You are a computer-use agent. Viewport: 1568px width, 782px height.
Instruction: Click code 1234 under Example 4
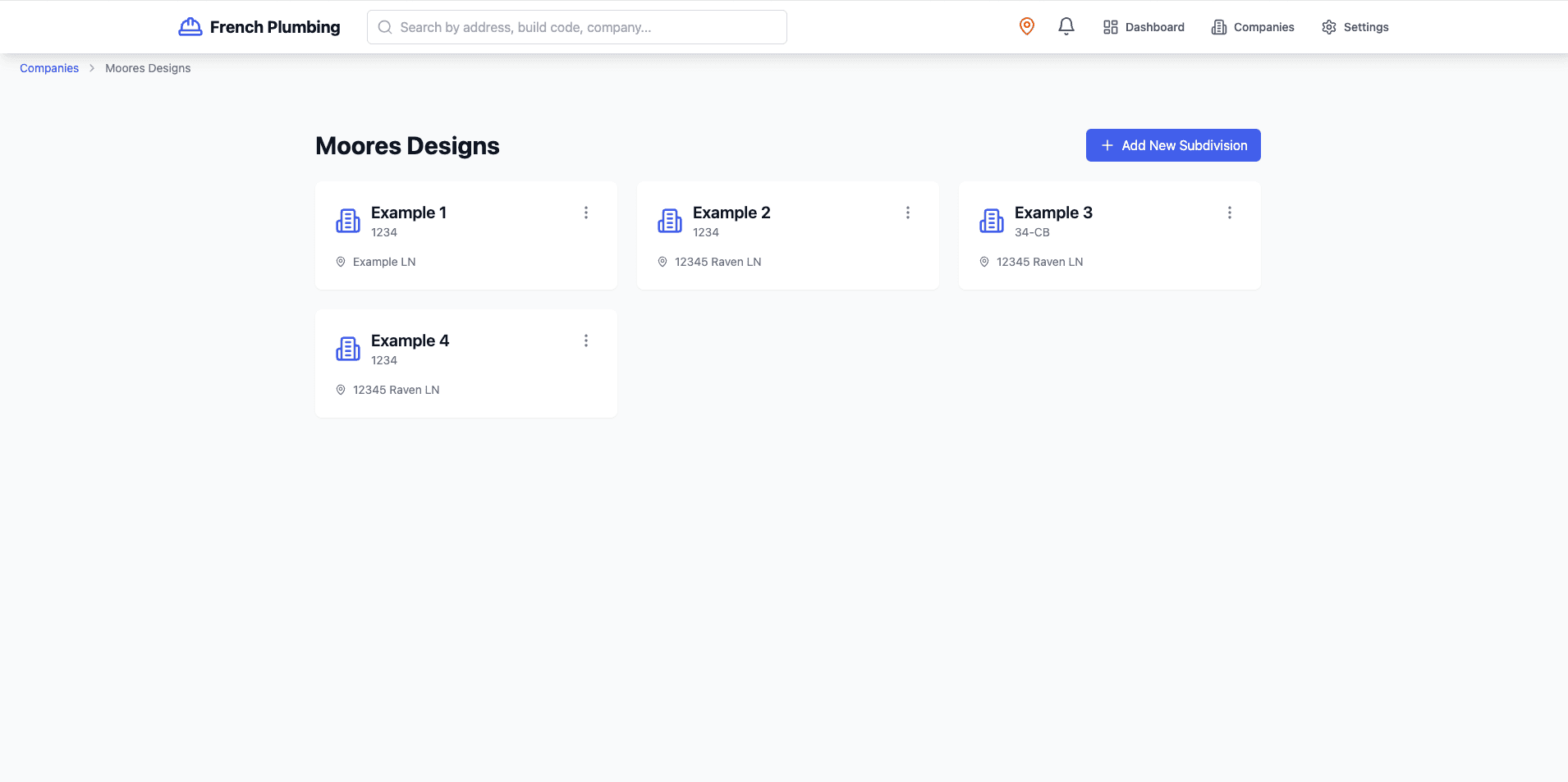pyautogui.click(x=384, y=360)
